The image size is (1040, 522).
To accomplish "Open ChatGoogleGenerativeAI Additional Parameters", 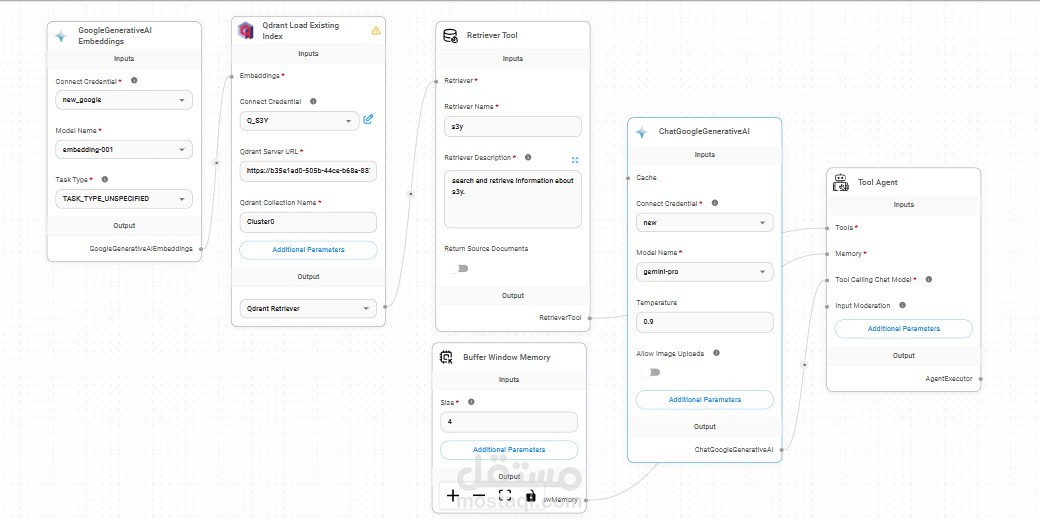I will pos(704,400).
